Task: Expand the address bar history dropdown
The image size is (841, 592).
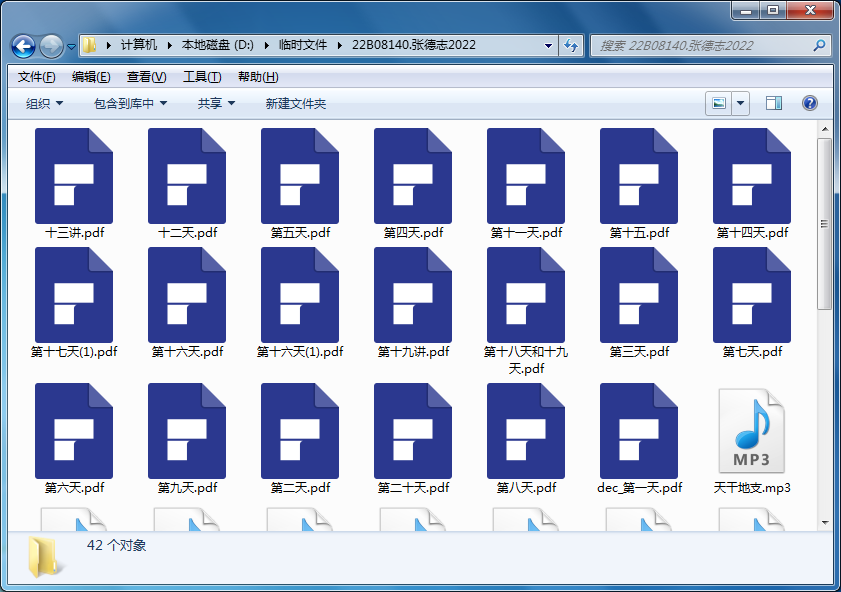Action: [548, 46]
